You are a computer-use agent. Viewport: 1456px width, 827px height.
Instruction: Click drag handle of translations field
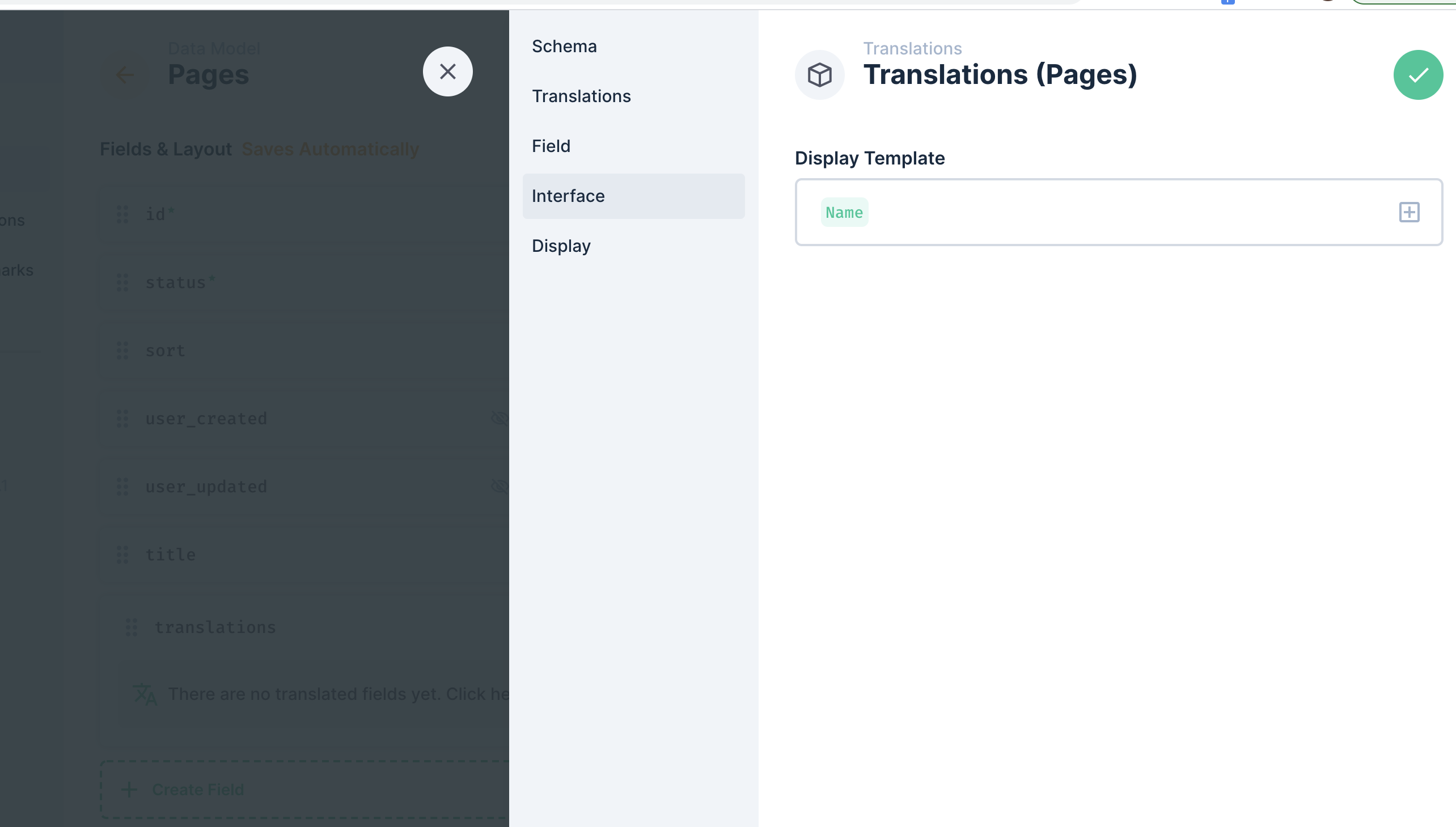pos(132,627)
